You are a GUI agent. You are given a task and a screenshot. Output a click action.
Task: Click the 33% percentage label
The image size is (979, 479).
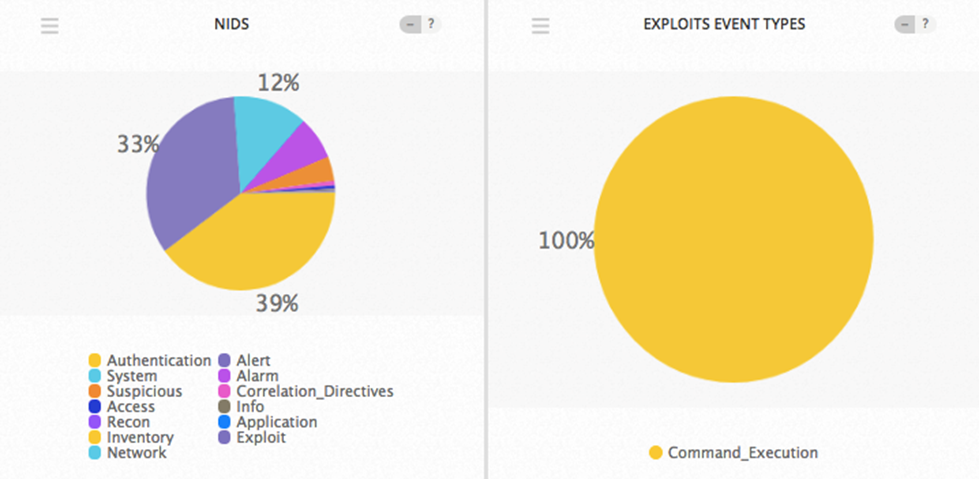[x=138, y=144]
